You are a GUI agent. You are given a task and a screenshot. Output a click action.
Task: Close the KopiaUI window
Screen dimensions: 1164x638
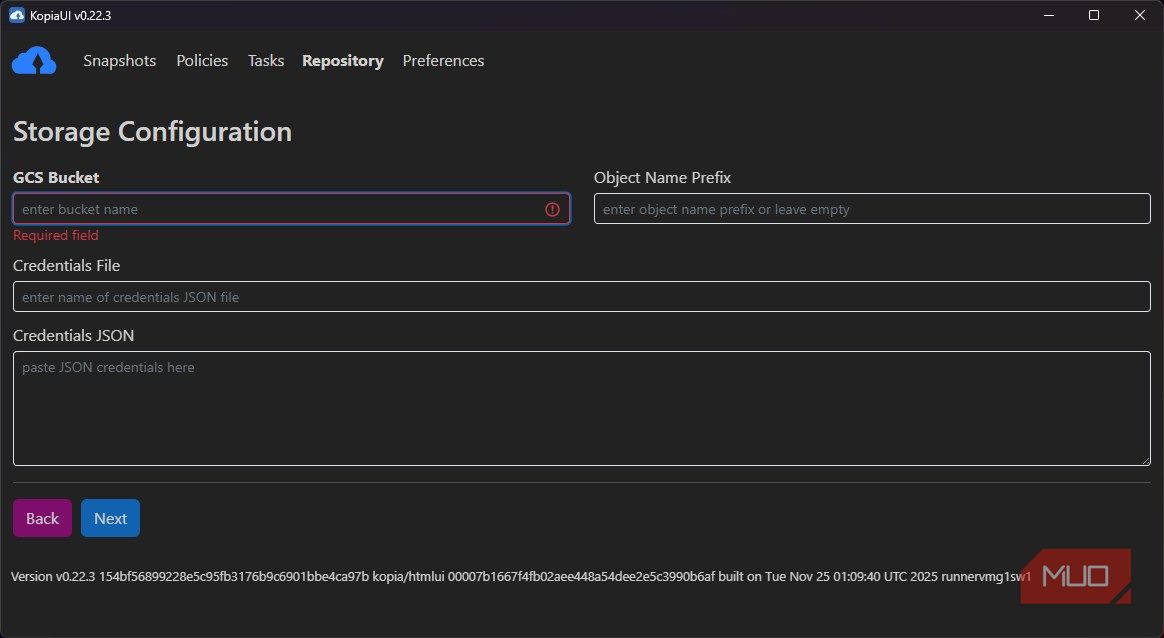click(x=1140, y=15)
